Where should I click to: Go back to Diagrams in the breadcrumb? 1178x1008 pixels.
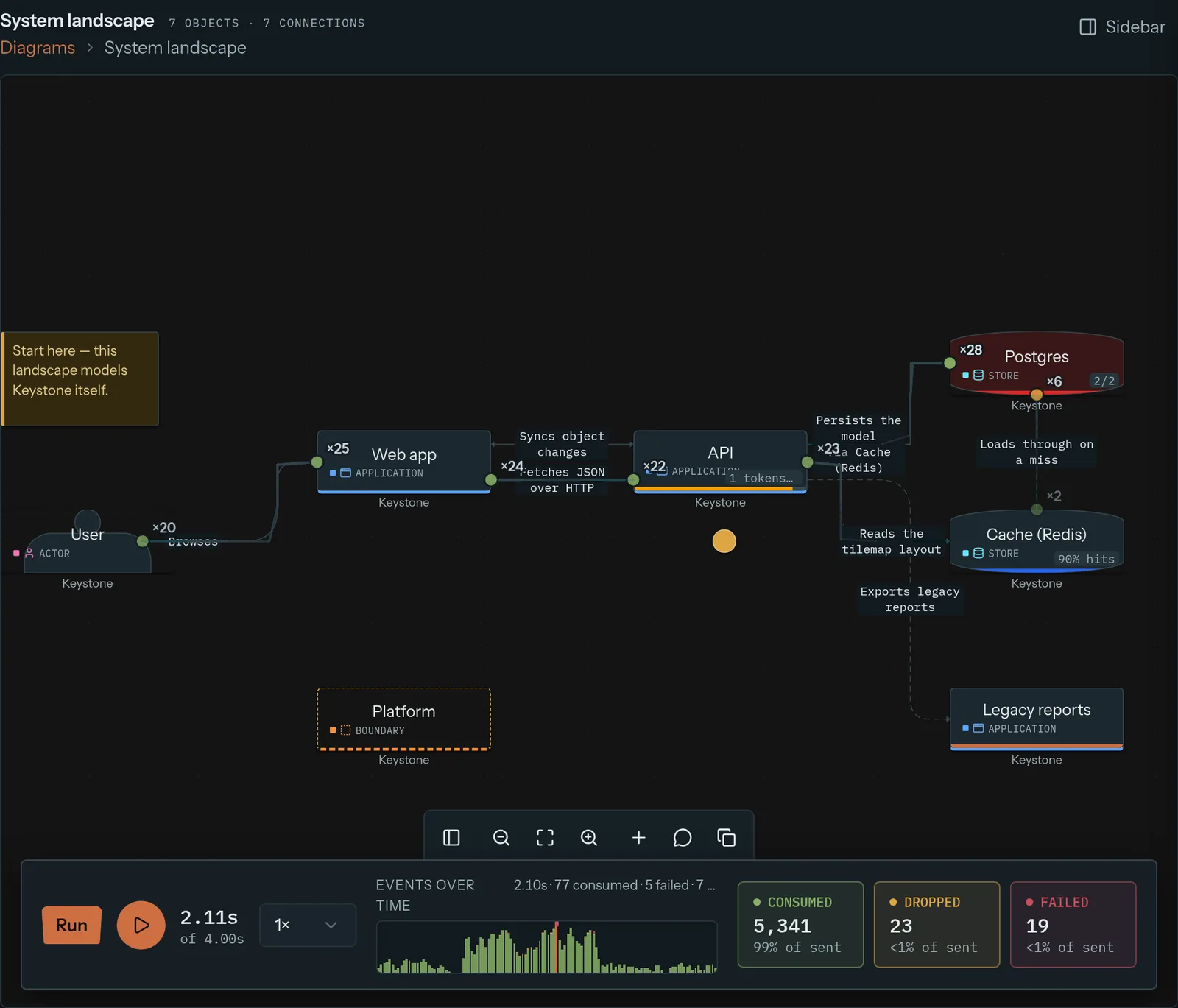(38, 48)
